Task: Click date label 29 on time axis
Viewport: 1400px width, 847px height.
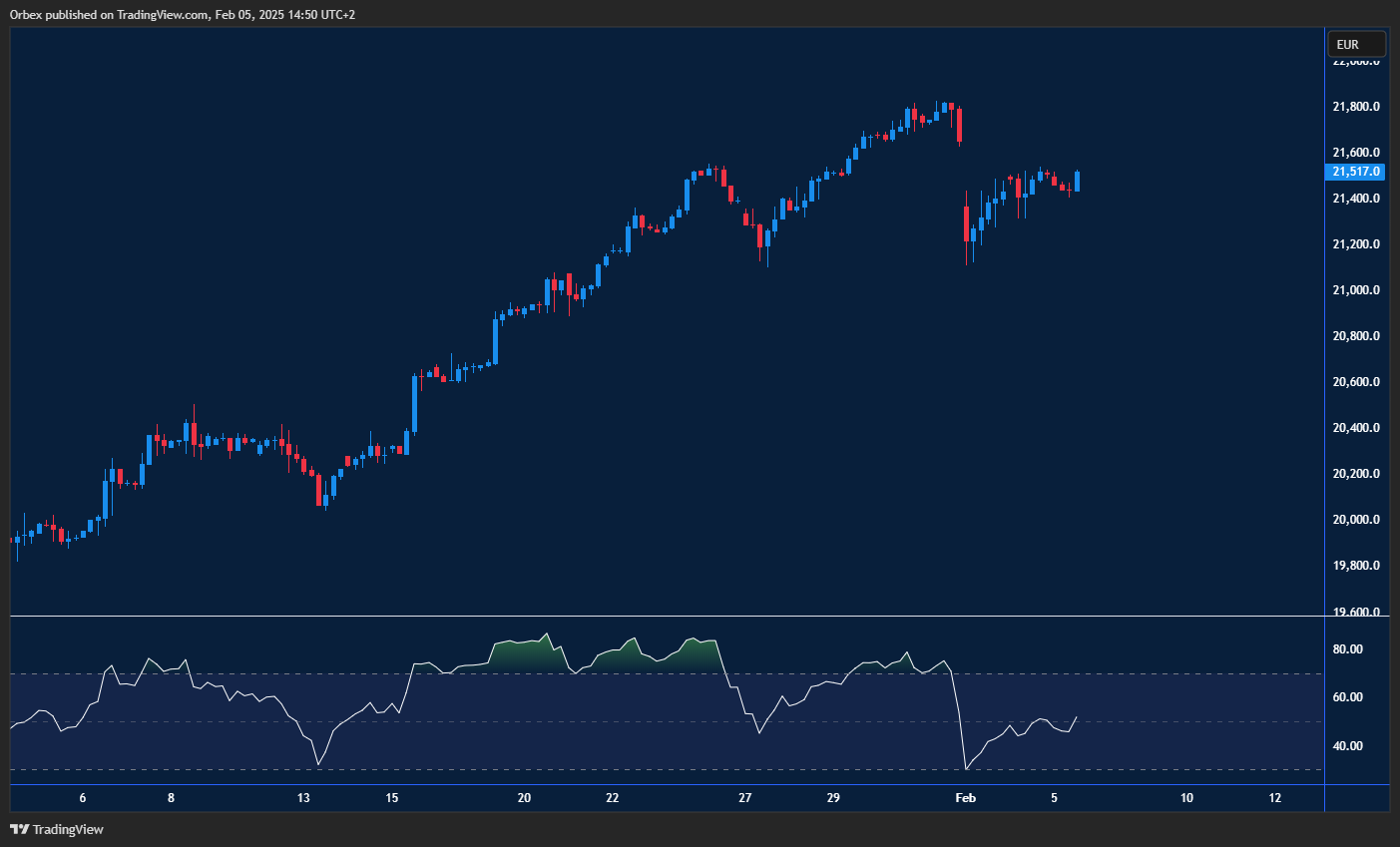Action: (833, 798)
